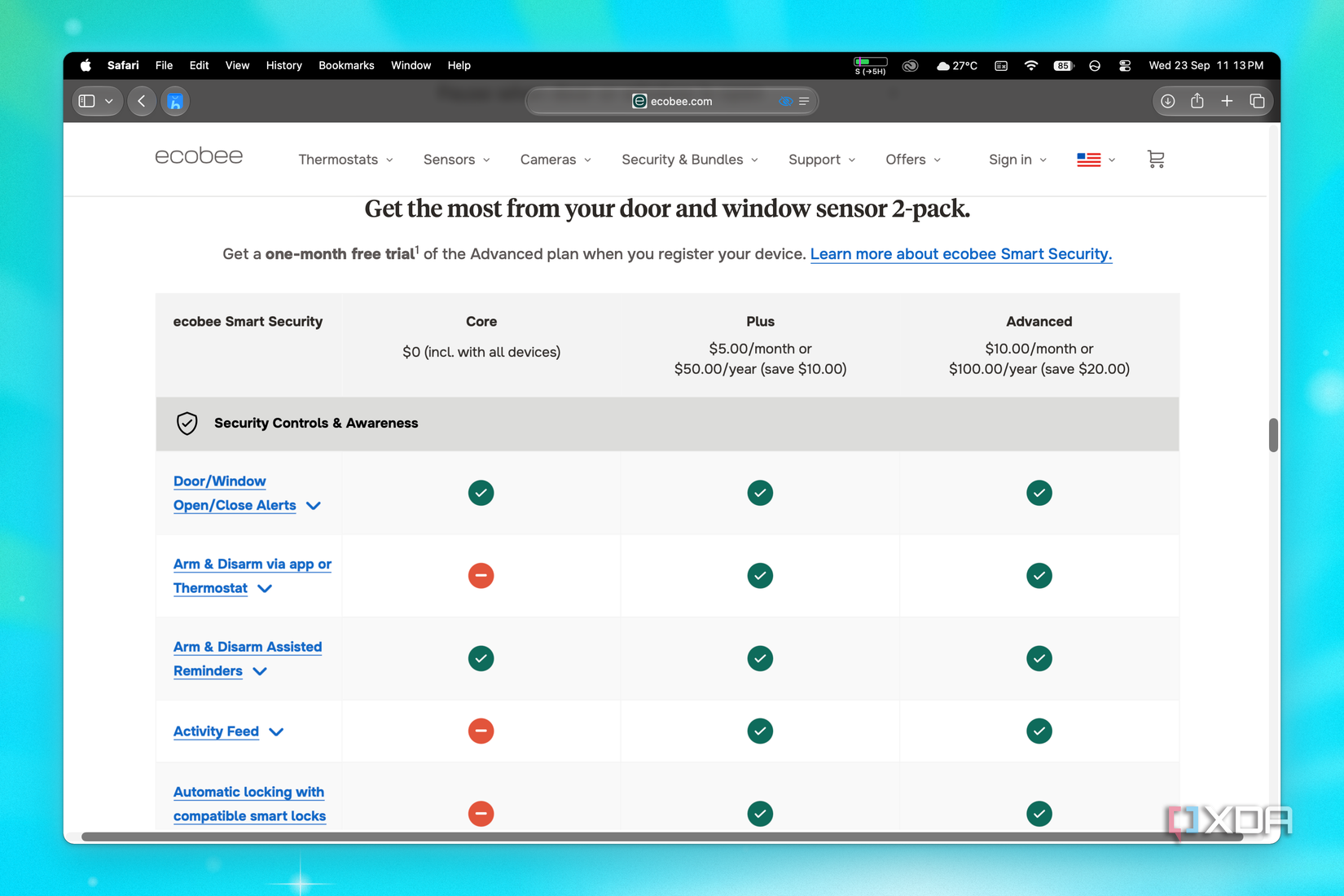Viewport: 1344px width, 896px height.
Task: Click the Advanced checkmark for Activity Feed
Action: click(1039, 731)
